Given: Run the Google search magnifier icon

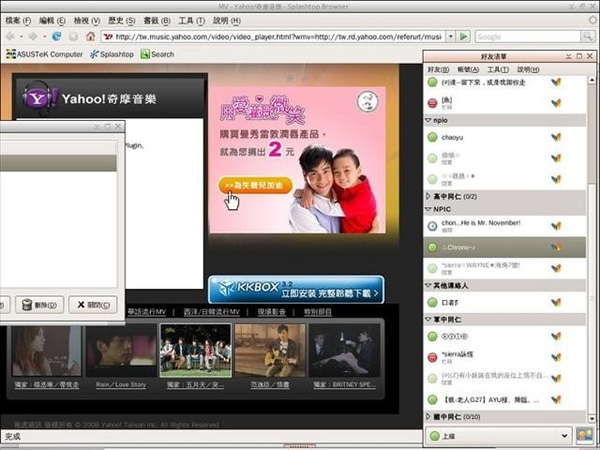Looking at the screenshot, I should 587,36.
